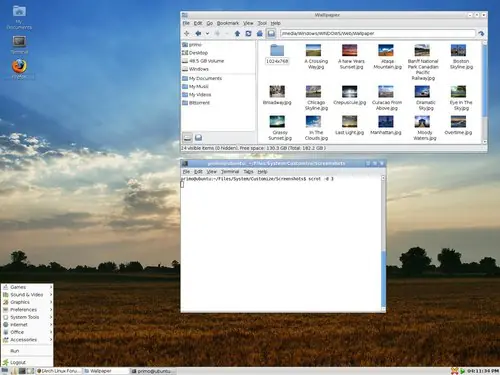Reload the current folder view

point(248,33)
